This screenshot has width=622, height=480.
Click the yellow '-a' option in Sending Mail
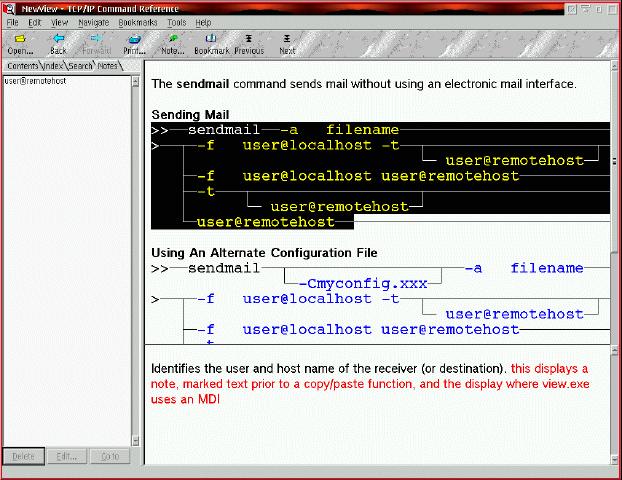[288, 130]
